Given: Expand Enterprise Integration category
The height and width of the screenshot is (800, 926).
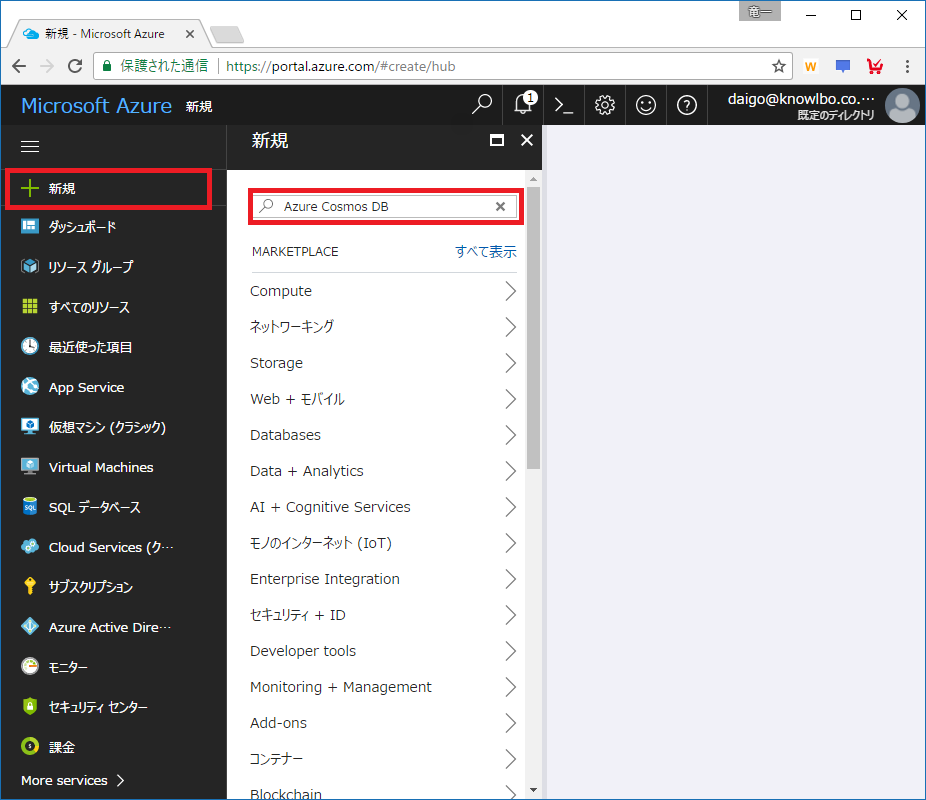Looking at the screenshot, I should (383, 579).
